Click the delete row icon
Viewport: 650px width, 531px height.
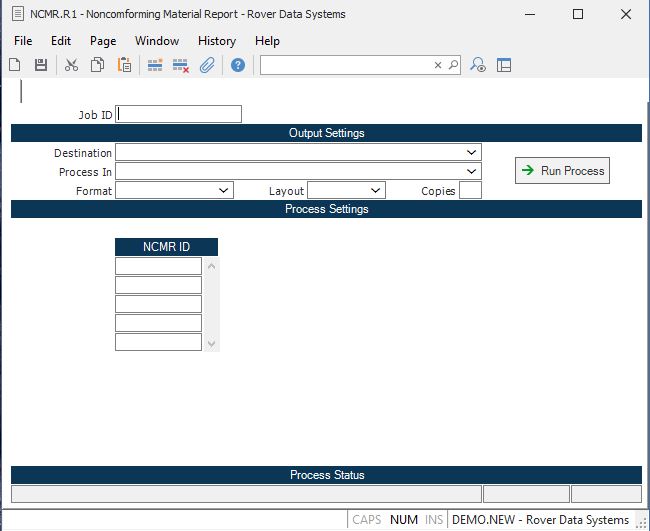pyautogui.click(x=181, y=65)
